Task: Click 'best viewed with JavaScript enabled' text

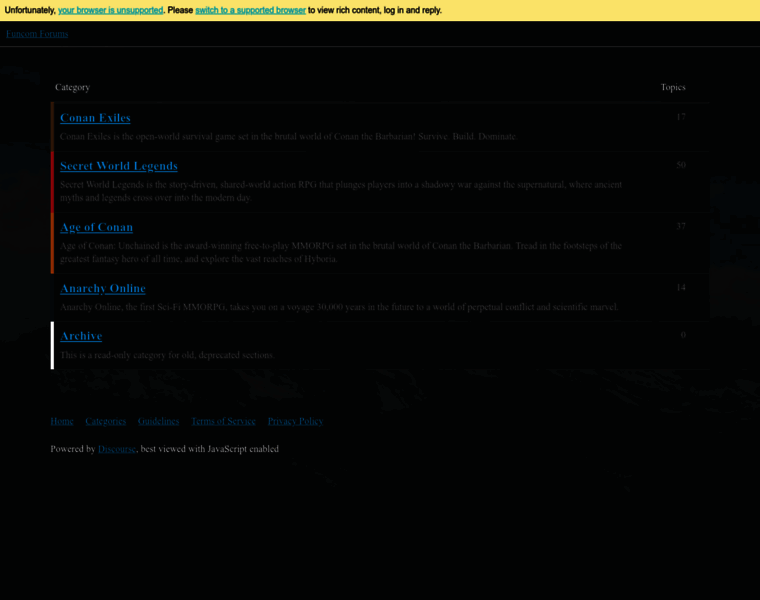Action: [209, 449]
